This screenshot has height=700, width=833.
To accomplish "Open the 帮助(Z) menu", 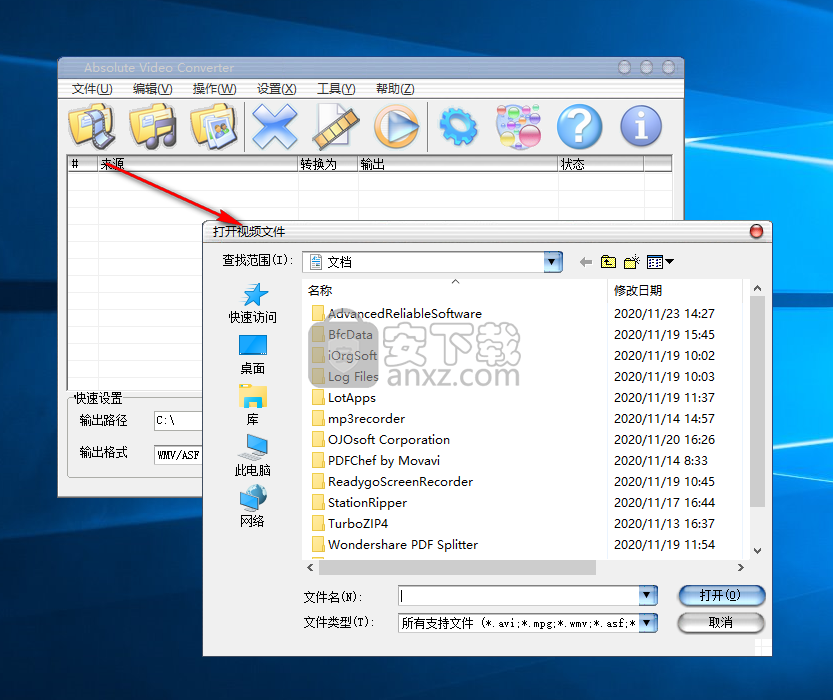I will pyautogui.click(x=395, y=89).
